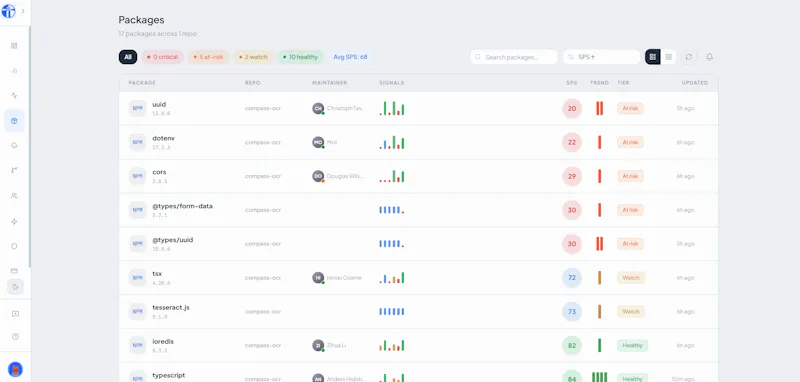Open the cors package name
This screenshot has width=800, height=382.
pos(159,172)
